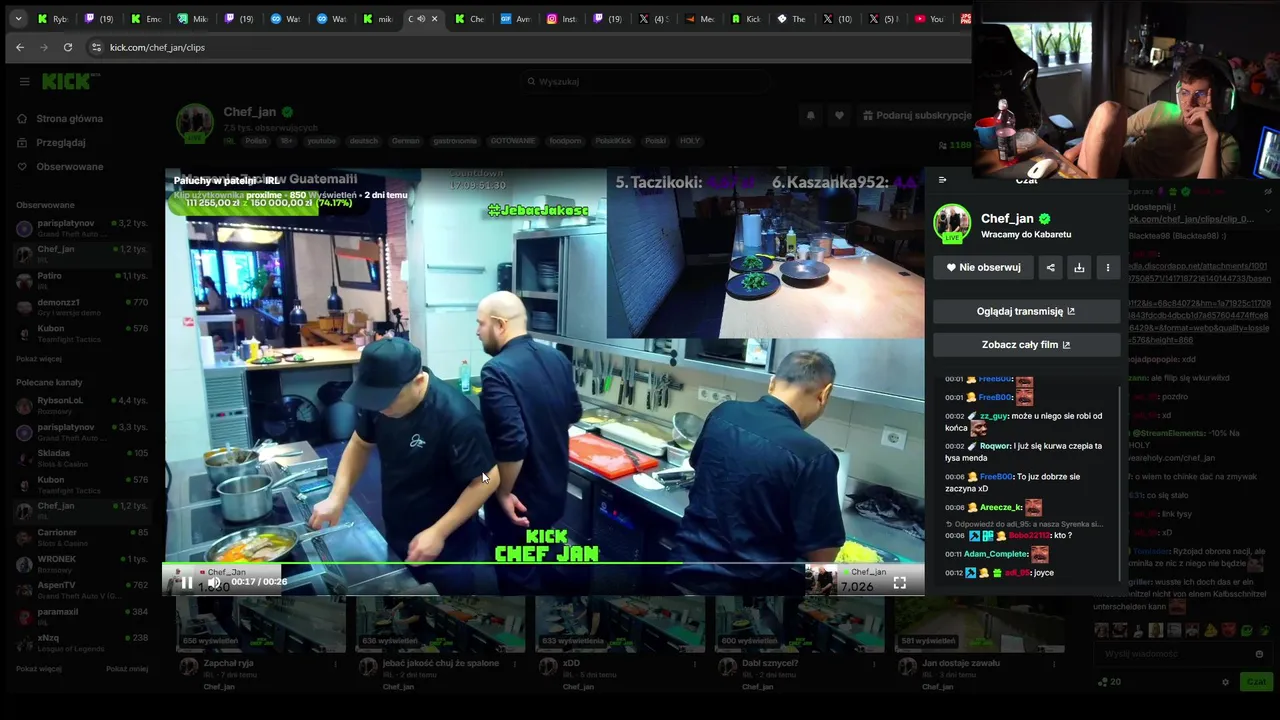Switch to the X (10) browser tab
The height and width of the screenshot is (720, 1280).
point(838,18)
